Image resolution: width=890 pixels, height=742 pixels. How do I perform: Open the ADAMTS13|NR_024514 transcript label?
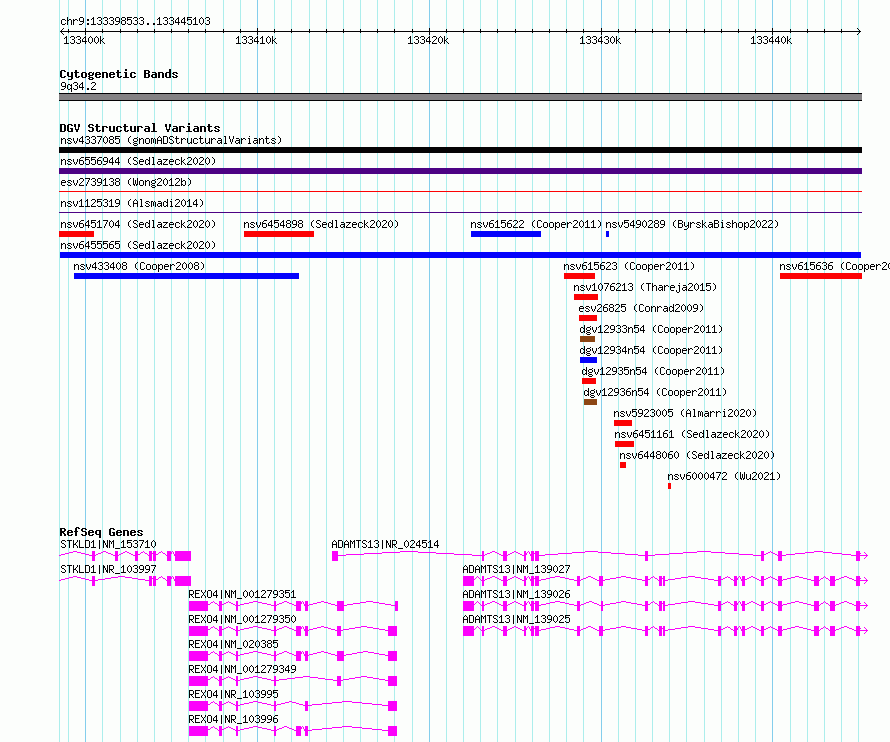coord(385,544)
